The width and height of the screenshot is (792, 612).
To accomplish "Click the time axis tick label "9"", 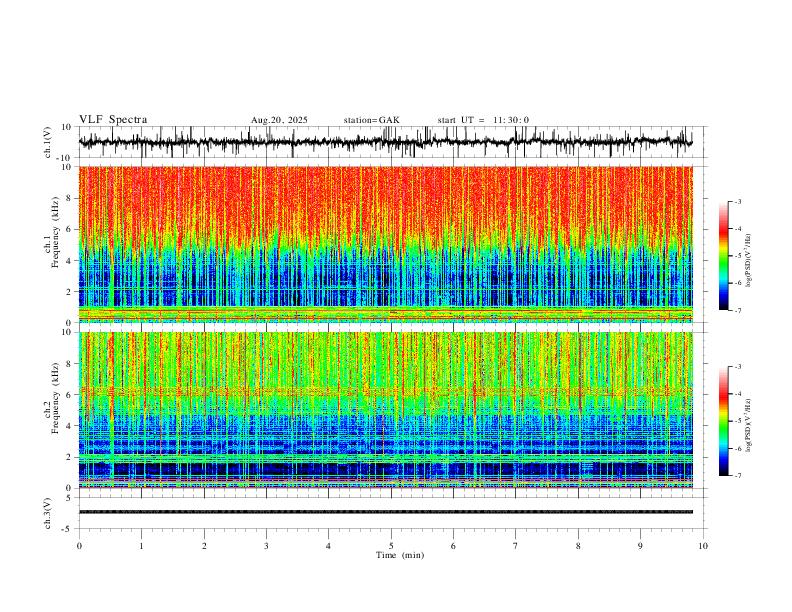I will pos(640,546).
